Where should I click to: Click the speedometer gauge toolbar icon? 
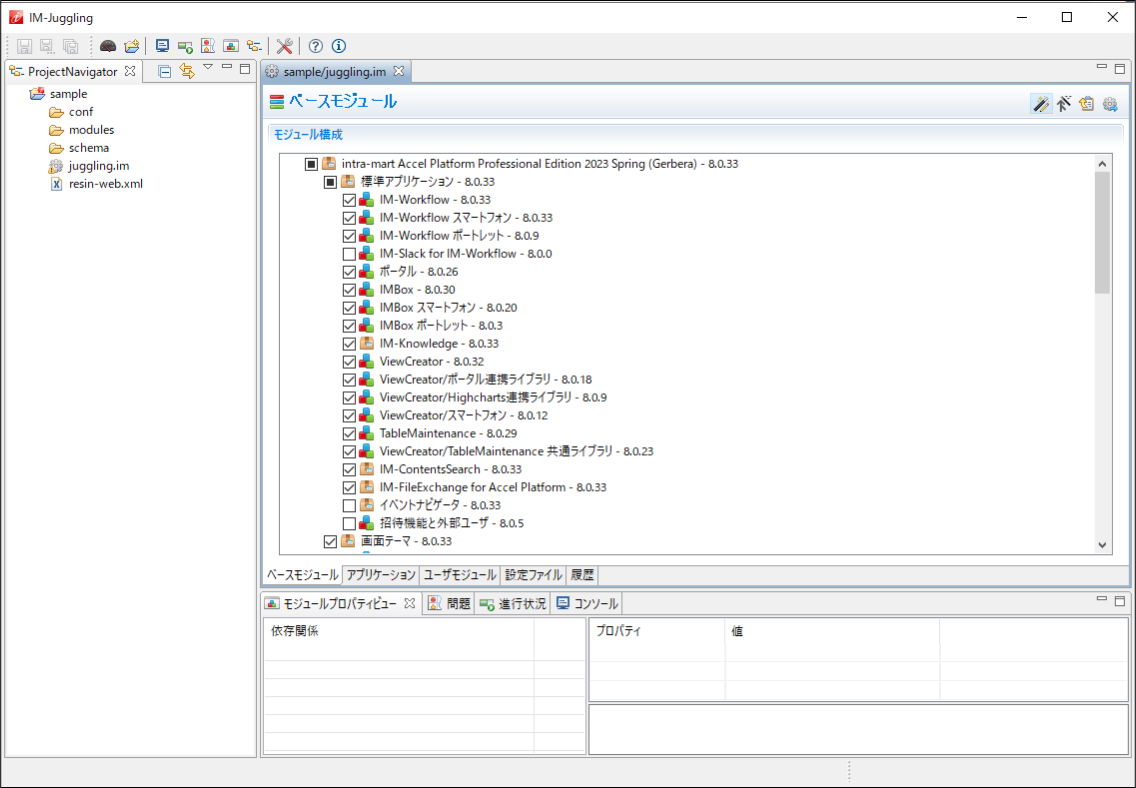[x=108, y=46]
